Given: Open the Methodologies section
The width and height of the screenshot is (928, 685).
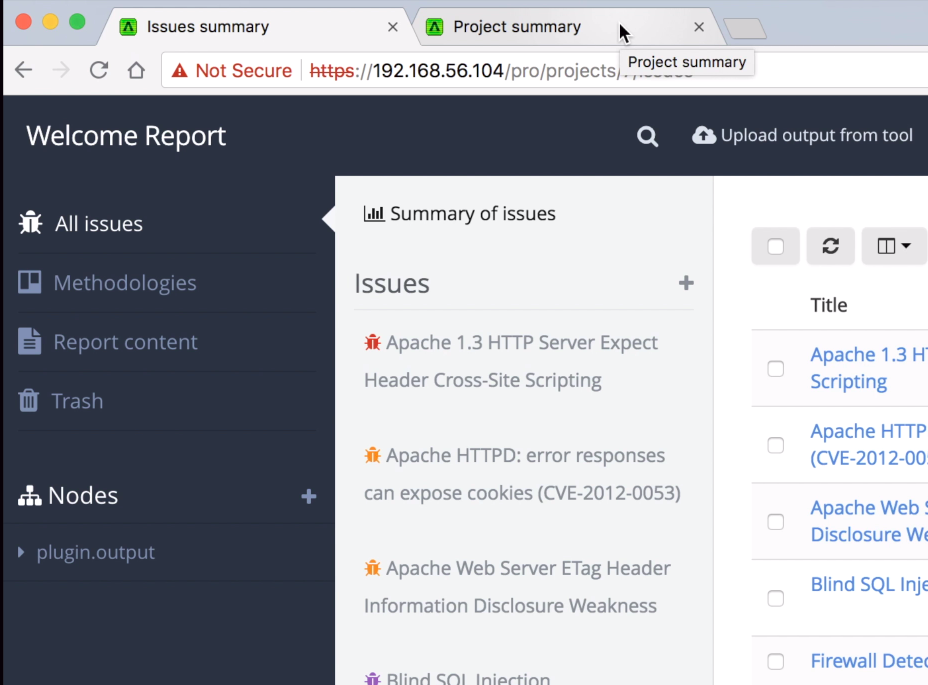Looking at the screenshot, I should coord(123,282).
